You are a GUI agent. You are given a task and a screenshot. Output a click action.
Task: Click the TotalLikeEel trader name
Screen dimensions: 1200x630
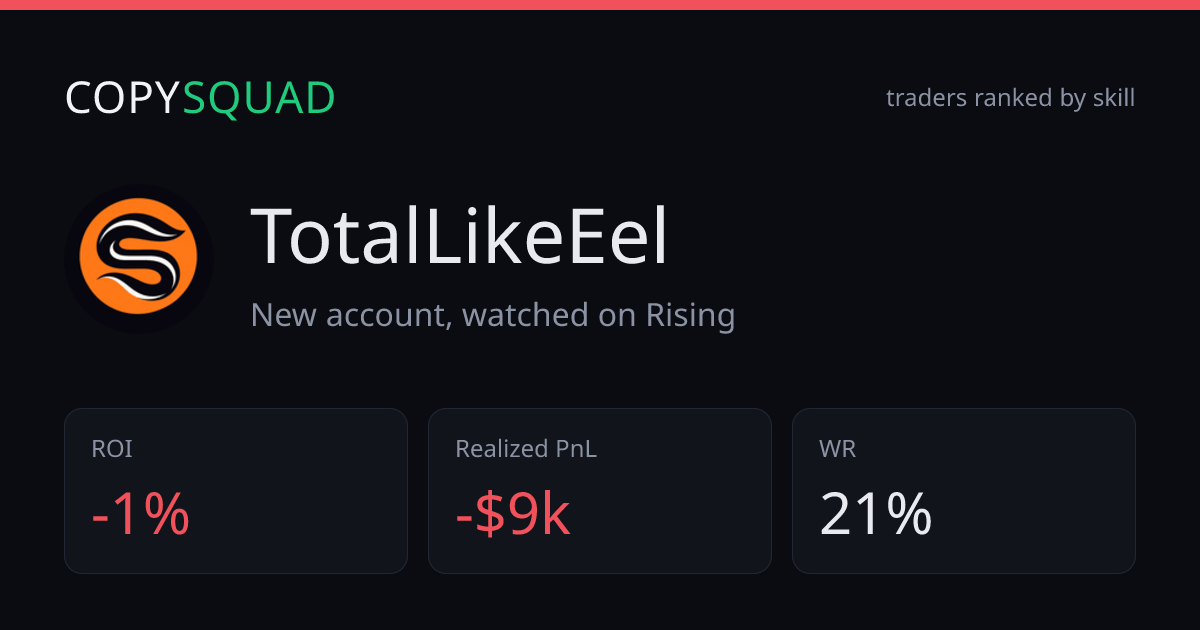[x=459, y=237]
